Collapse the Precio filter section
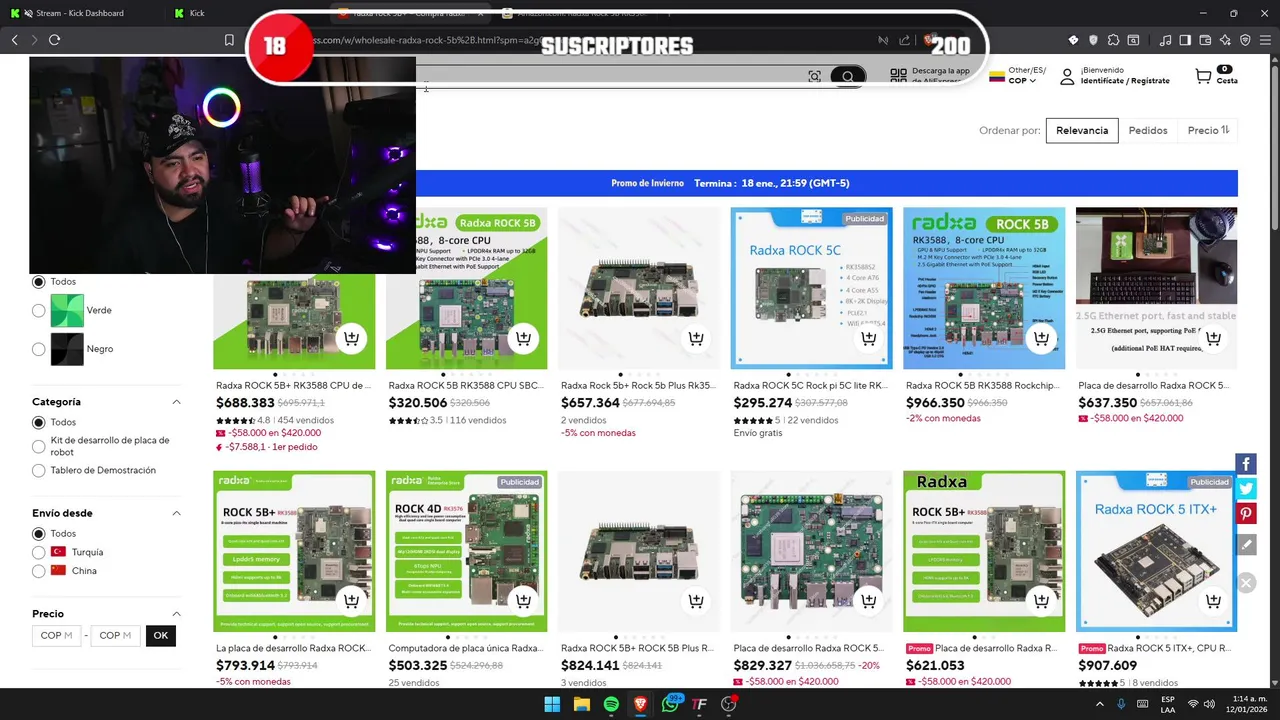This screenshot has height=720, width=1280. pyautogui.click(x=176, y=614)
